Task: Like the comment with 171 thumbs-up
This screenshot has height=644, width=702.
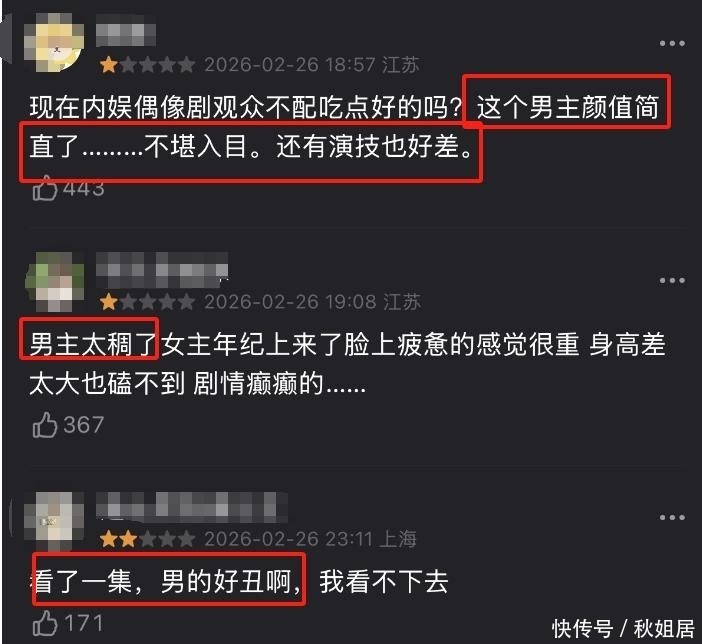Action: click(45, 623)
